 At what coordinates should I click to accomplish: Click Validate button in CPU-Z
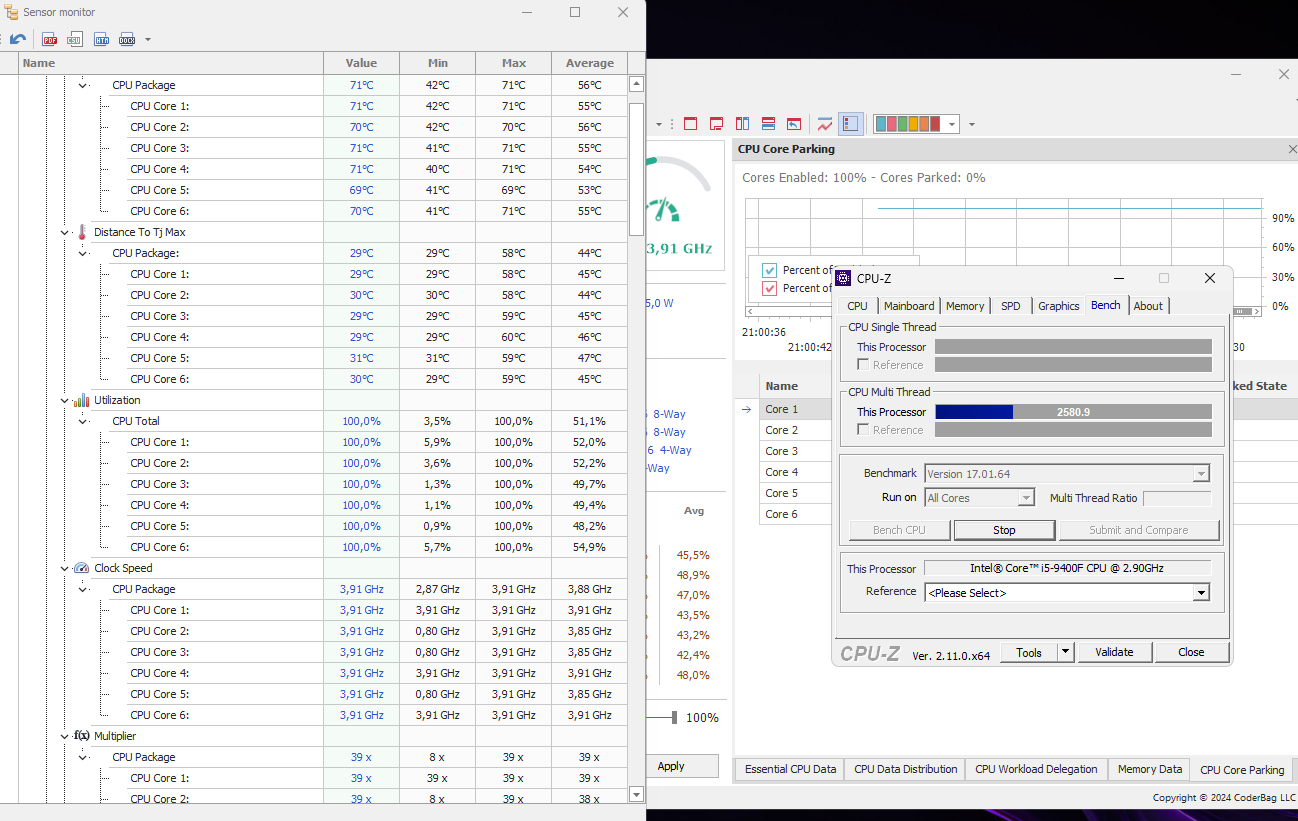[1114, 652]
